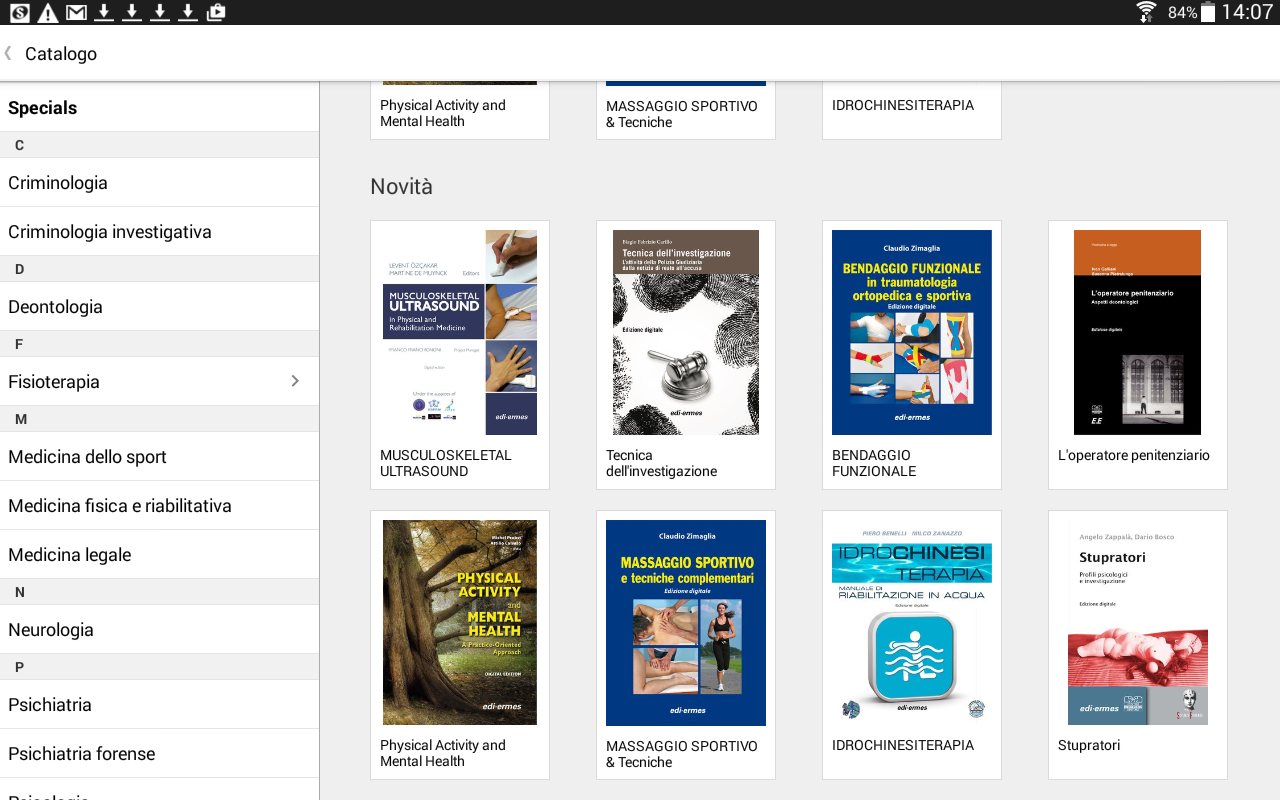Viewport: 1280px width, 800px height.
Task: Tap the battery status icon
Action: [1208, 12]
